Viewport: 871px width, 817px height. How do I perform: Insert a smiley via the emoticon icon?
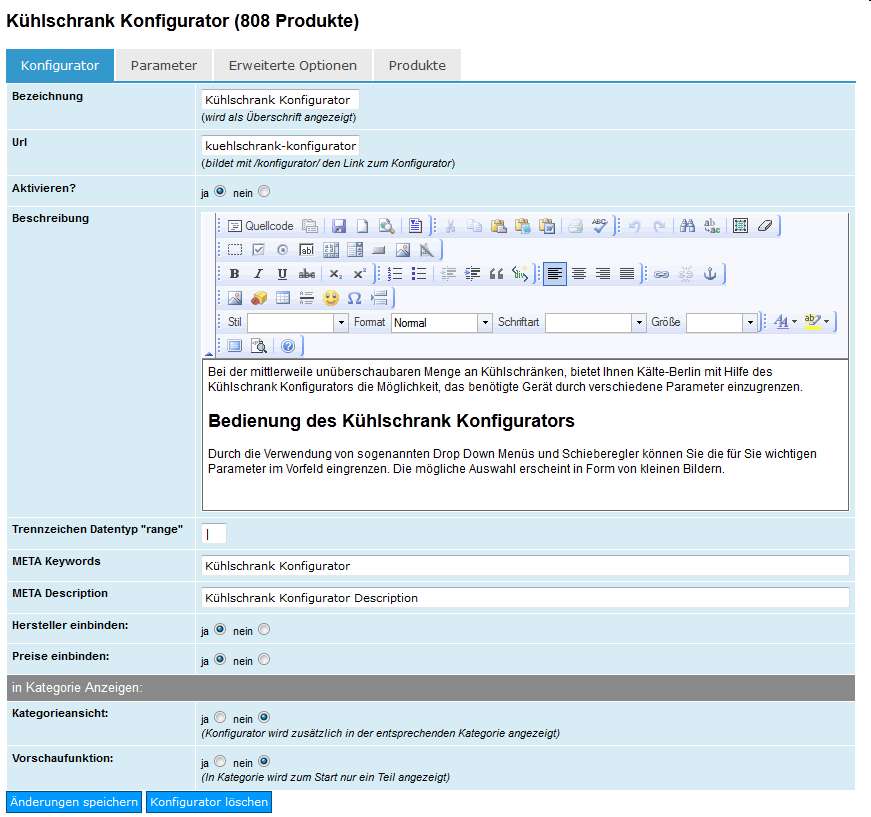[x=331, y=298]
